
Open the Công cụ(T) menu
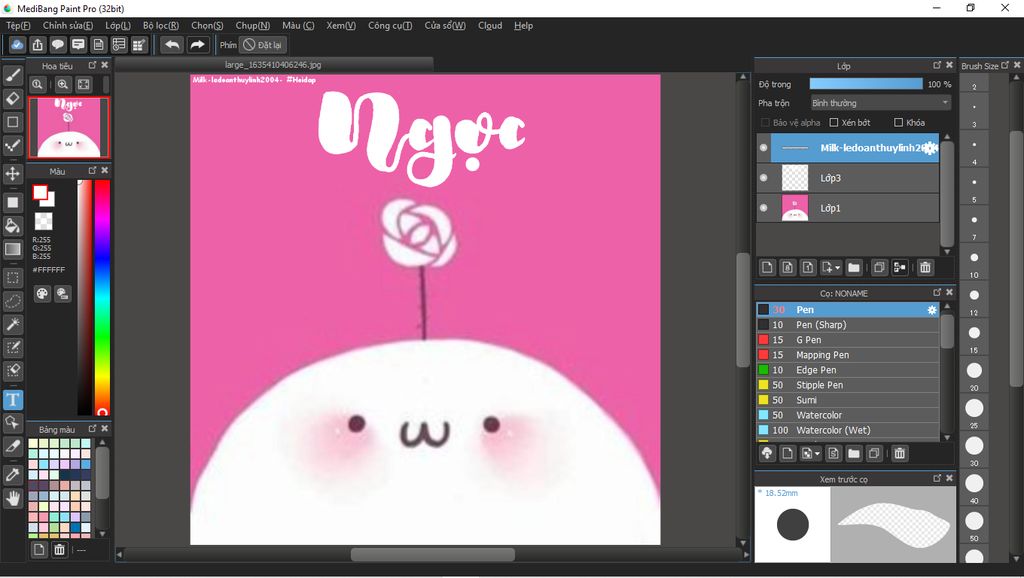pyautogui.click(x=390, y=25)
